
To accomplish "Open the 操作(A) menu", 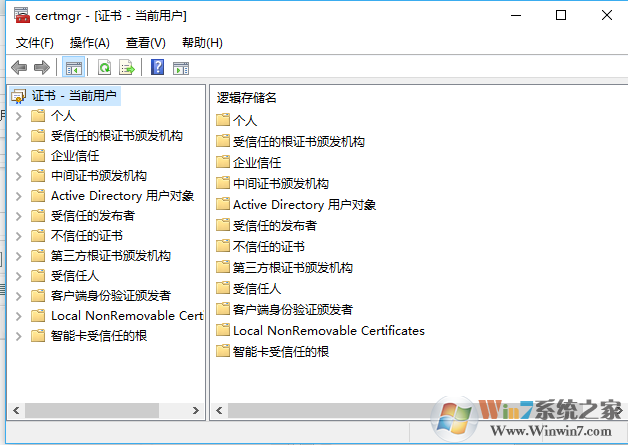I will click(x=90, y=42).
